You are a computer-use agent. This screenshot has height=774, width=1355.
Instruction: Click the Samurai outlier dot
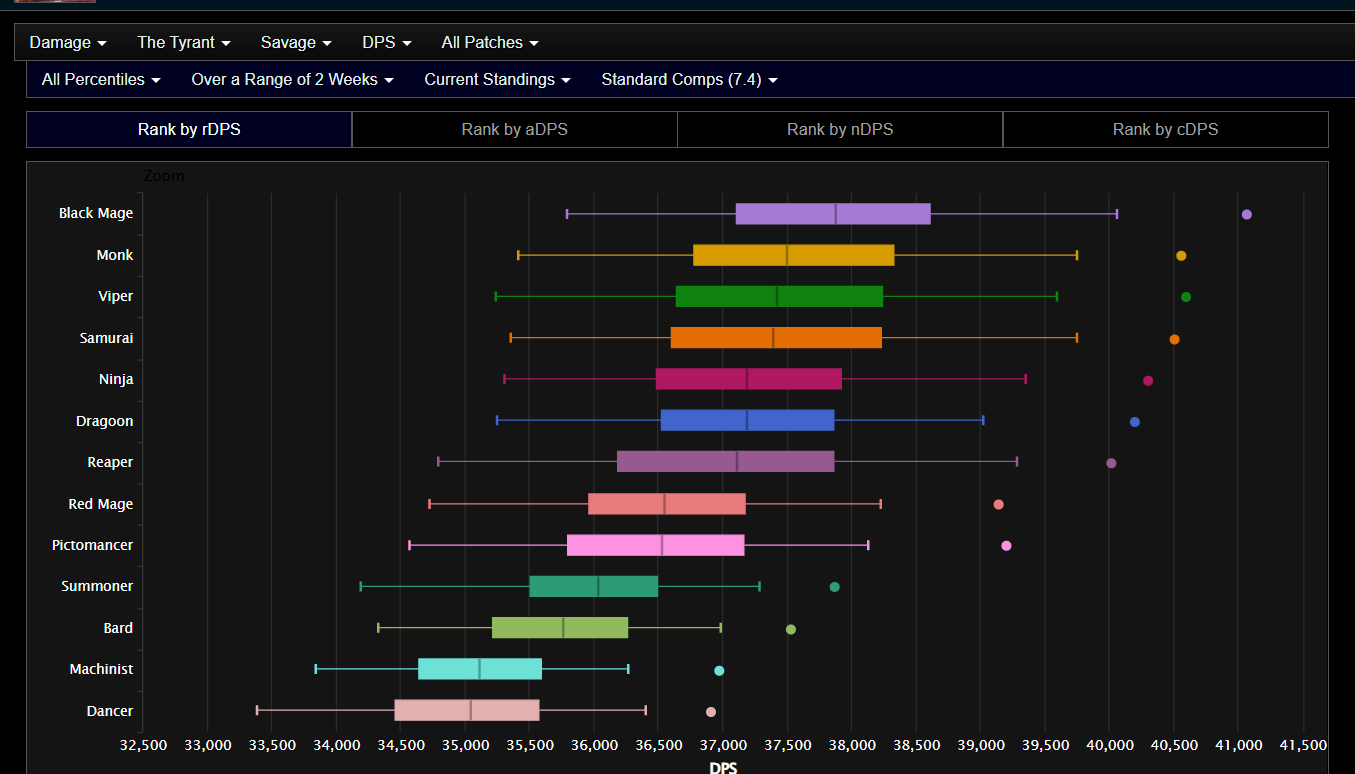(x=1174, y=339)
